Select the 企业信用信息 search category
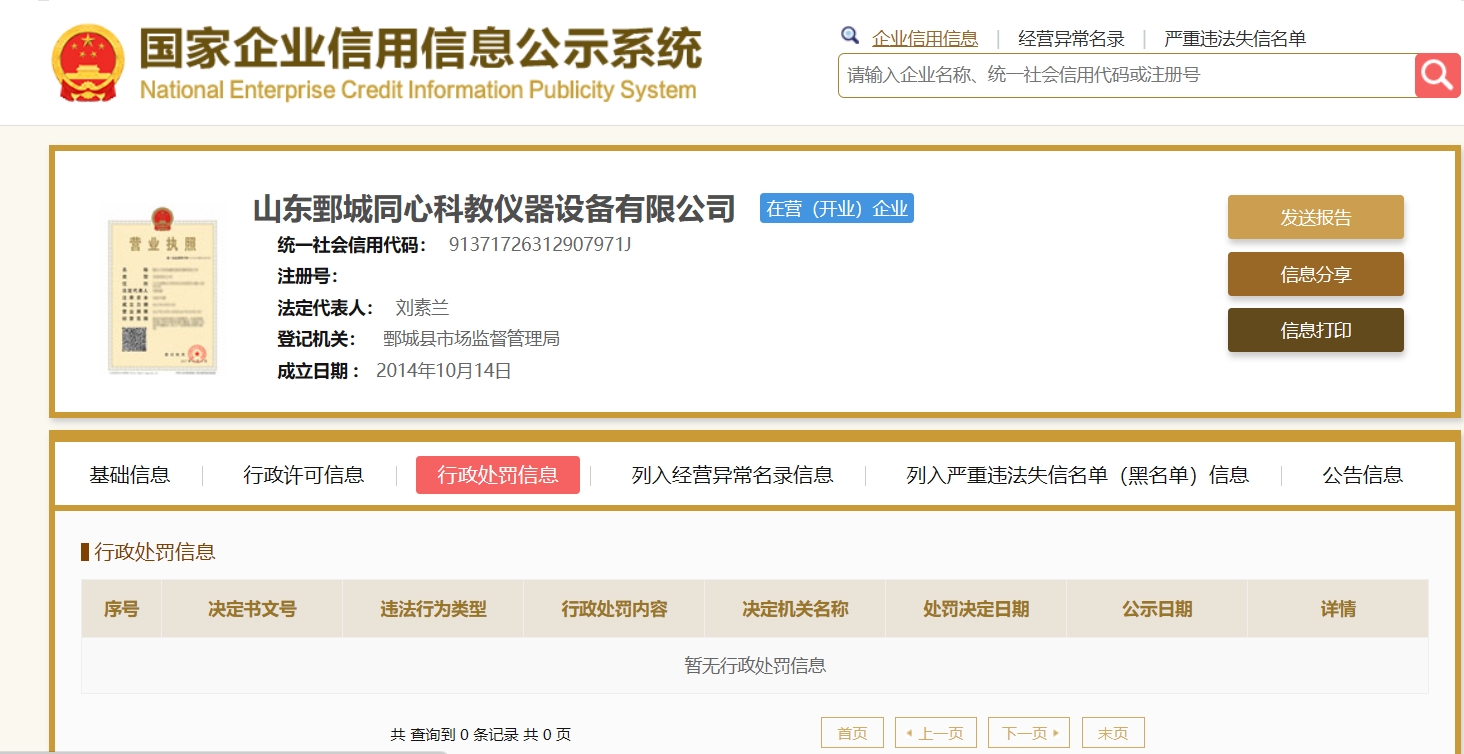 pyautogui.click(x=925, y=39)
